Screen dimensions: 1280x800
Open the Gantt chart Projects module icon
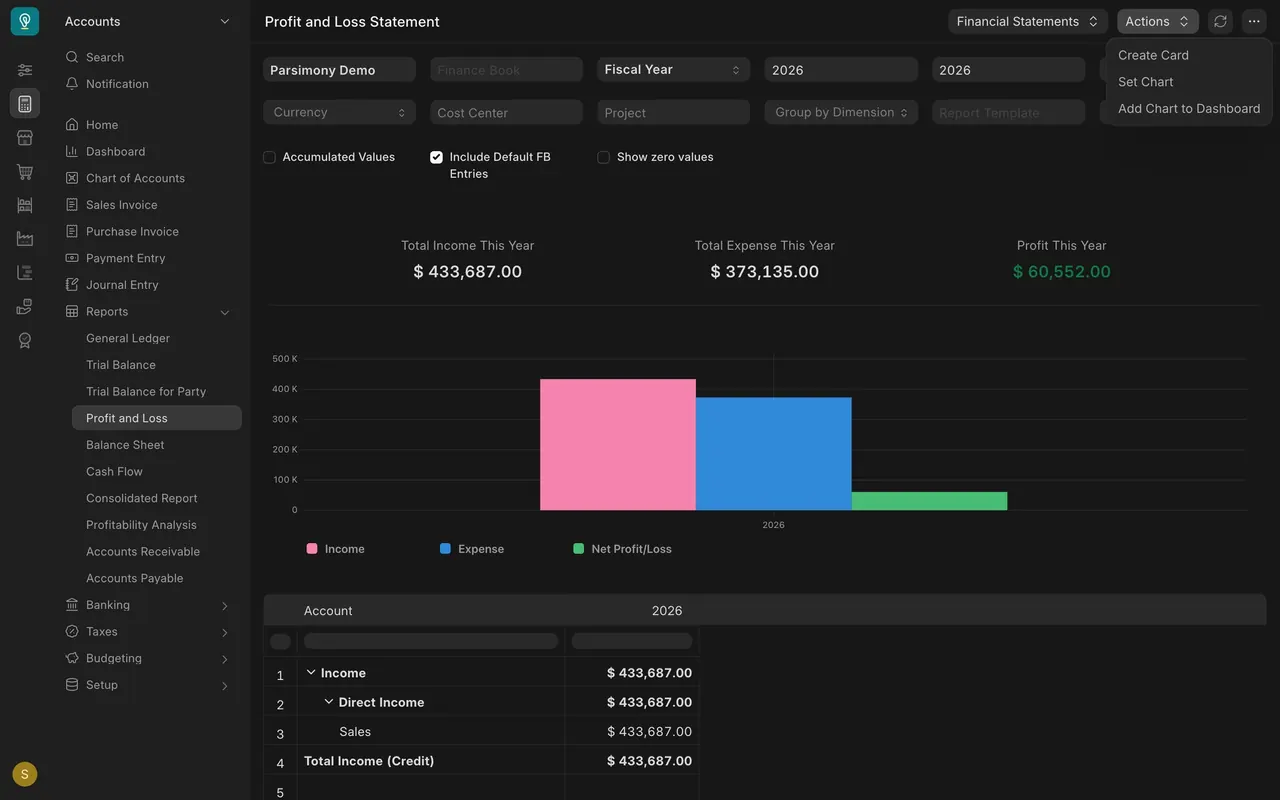(x=25, y=273)
